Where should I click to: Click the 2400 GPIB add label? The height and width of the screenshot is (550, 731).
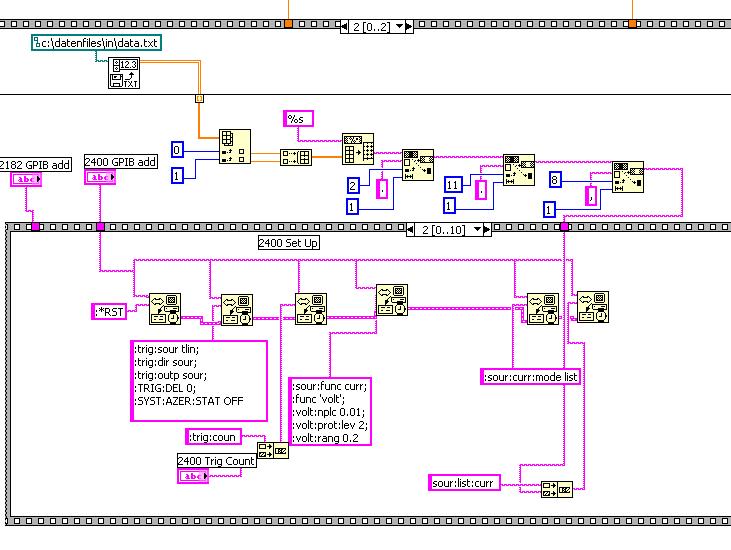click(121, 162)
